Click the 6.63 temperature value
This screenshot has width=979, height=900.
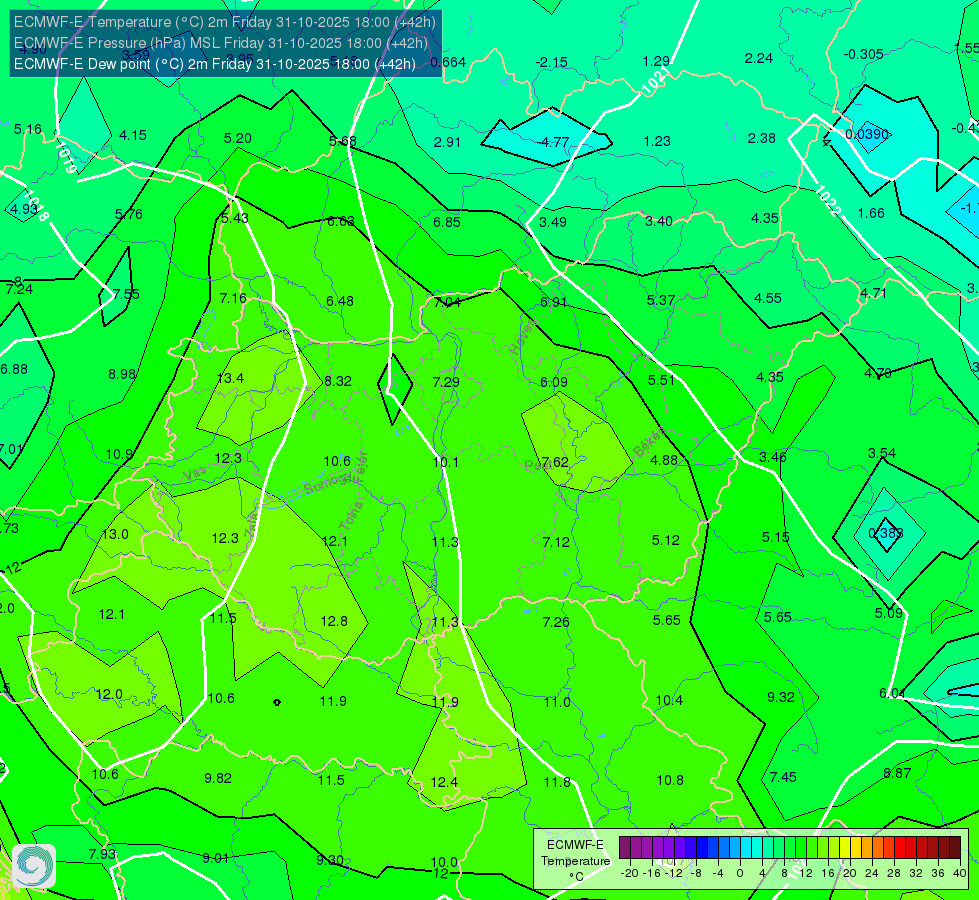pyautogui.click(x=341, y=221)
